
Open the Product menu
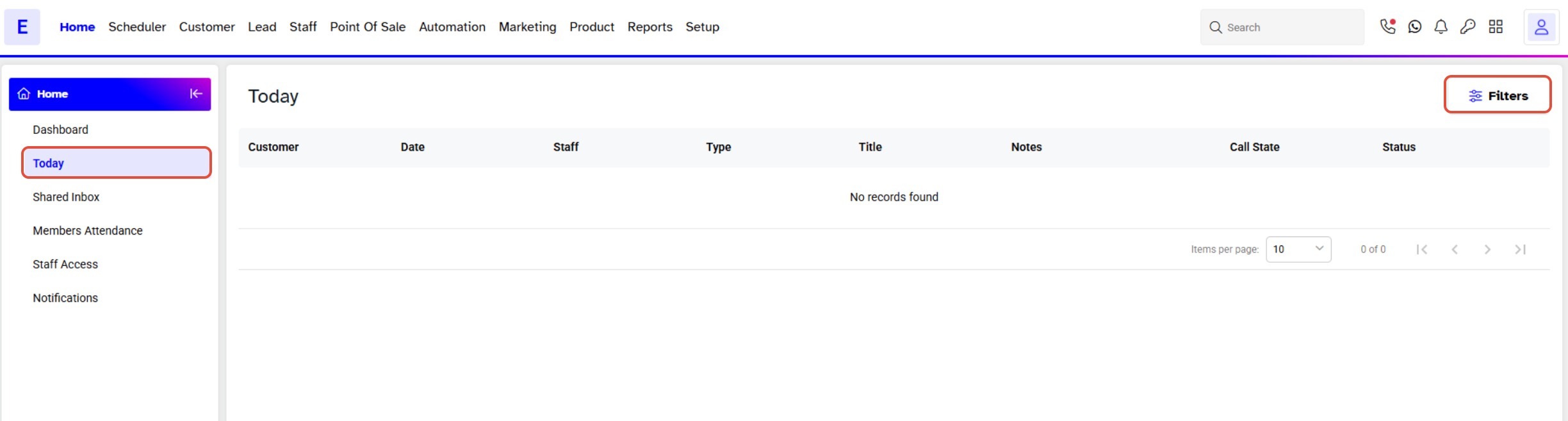click(x=592, y=27)
